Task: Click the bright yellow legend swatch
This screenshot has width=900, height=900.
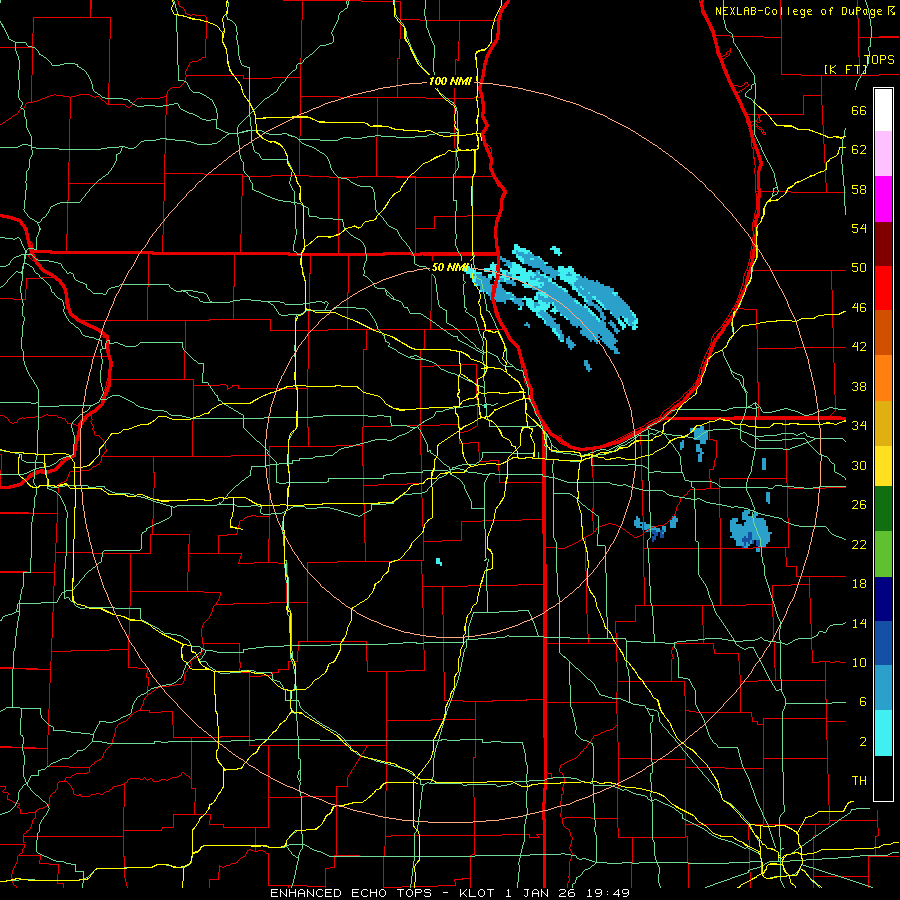Action: [883, 466]
